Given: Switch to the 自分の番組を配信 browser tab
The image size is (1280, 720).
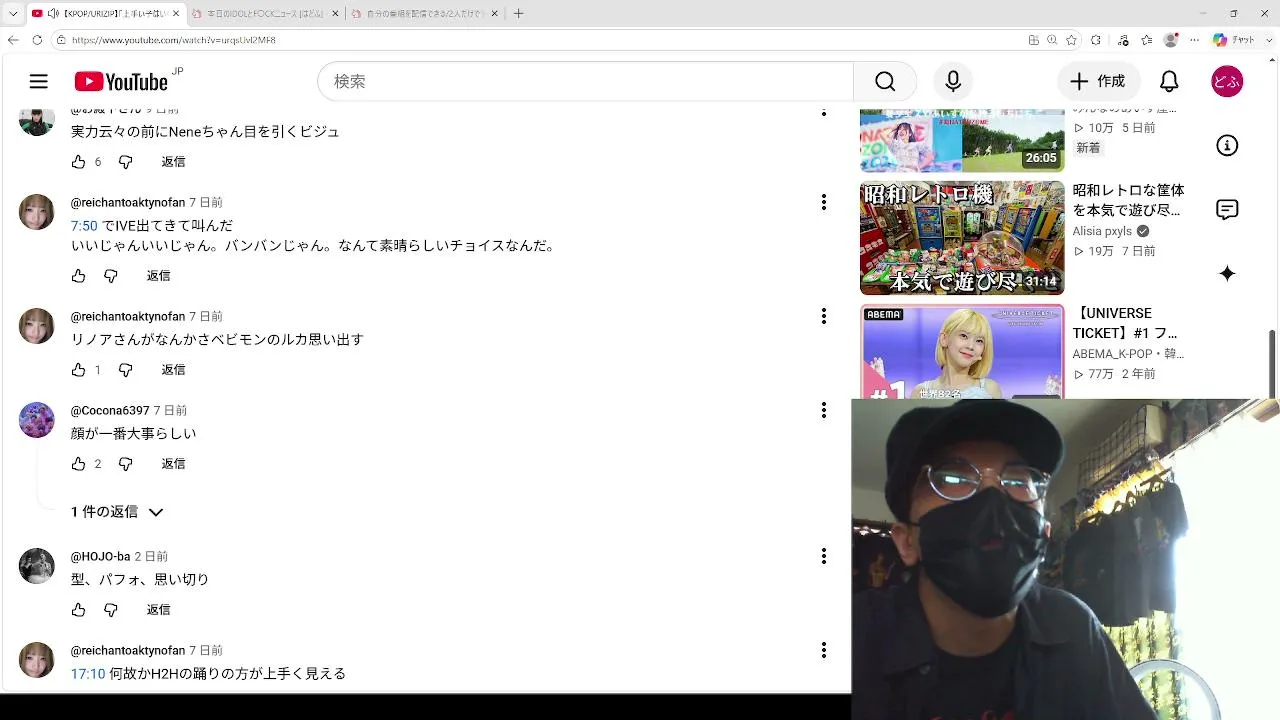Looking at the screenshot, I should pyautogui.click(x=423, y=14).
